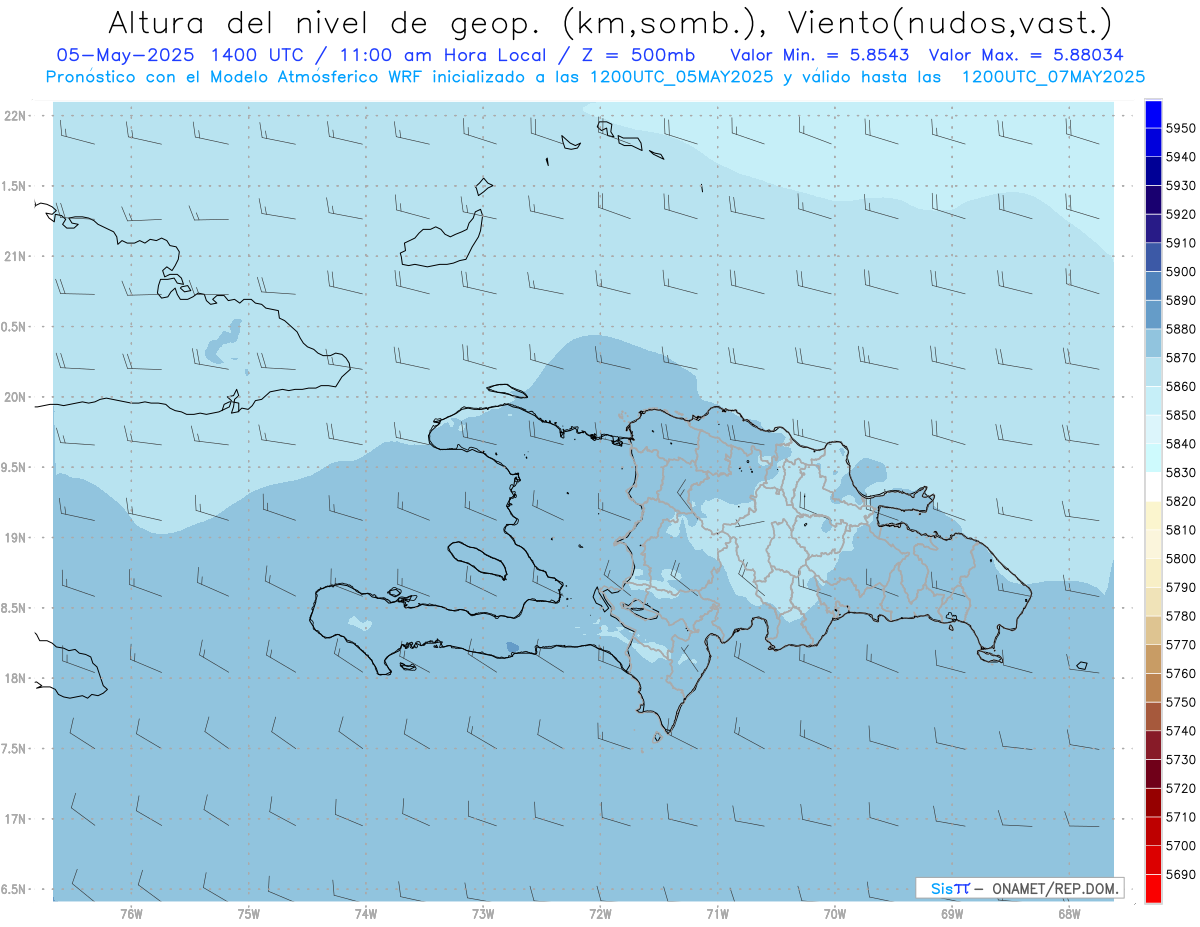Click the 18N latitude axis label
Image resolution: width=1200 pixels, height=927 pixels.
click(x=15, y=678)
